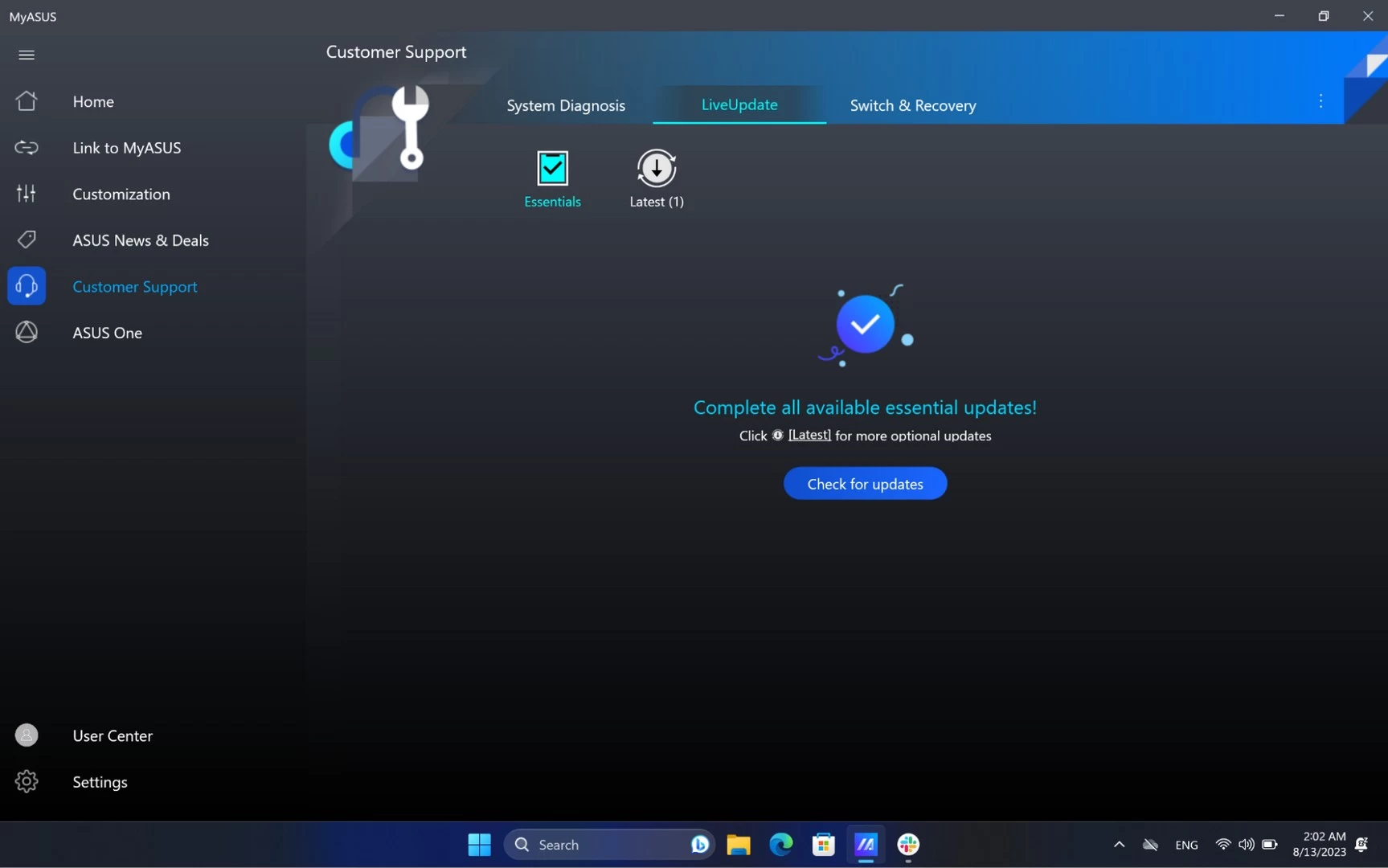Click the volume speaker tray icon
Screen dimensions: 1388x868
click(x=1246, y=844)
